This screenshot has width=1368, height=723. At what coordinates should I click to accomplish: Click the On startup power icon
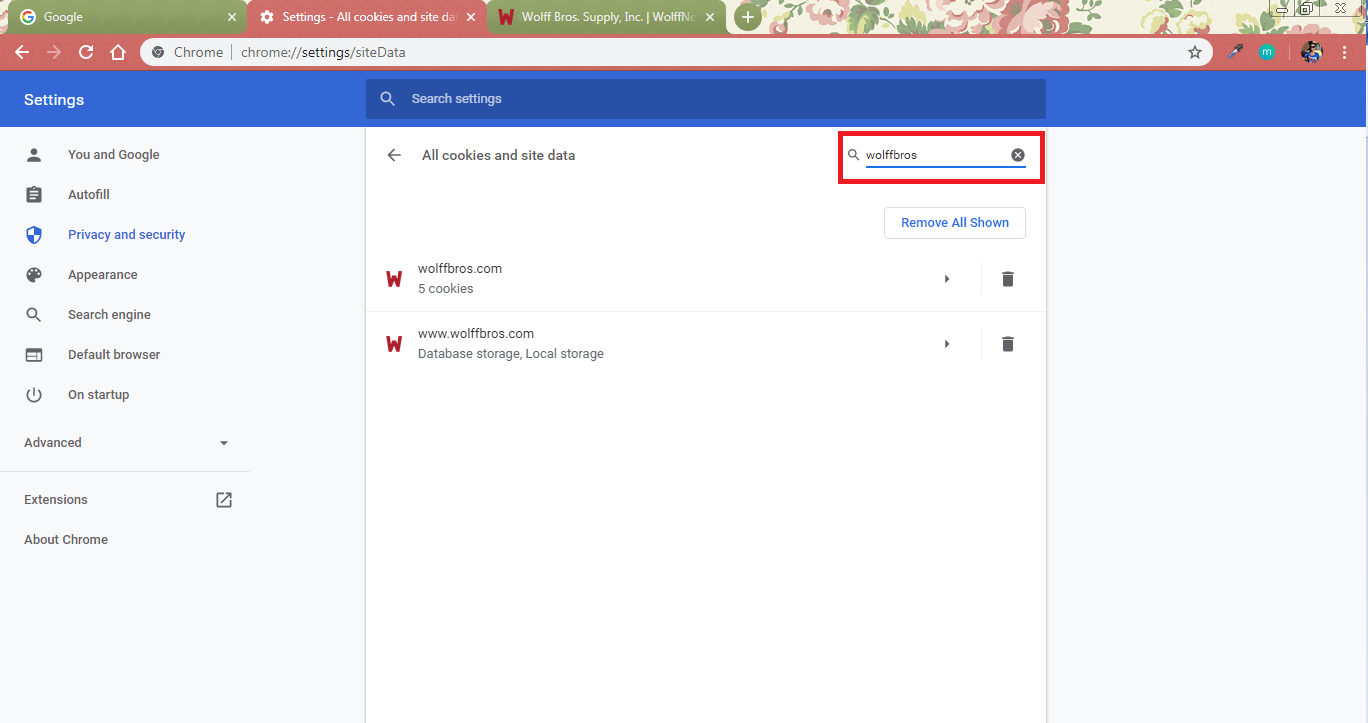34,395
